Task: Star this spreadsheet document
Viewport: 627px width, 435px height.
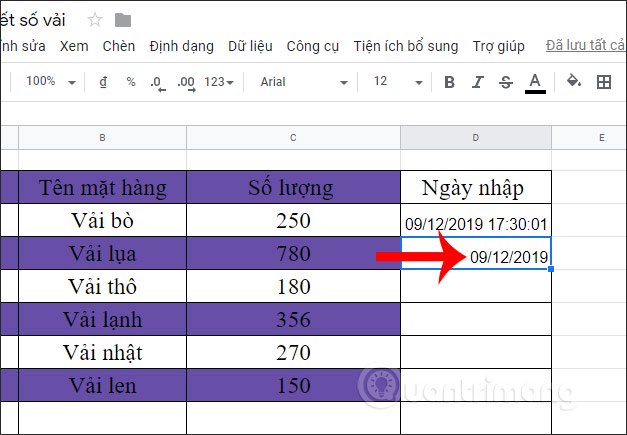Action: tap(95, 20)
